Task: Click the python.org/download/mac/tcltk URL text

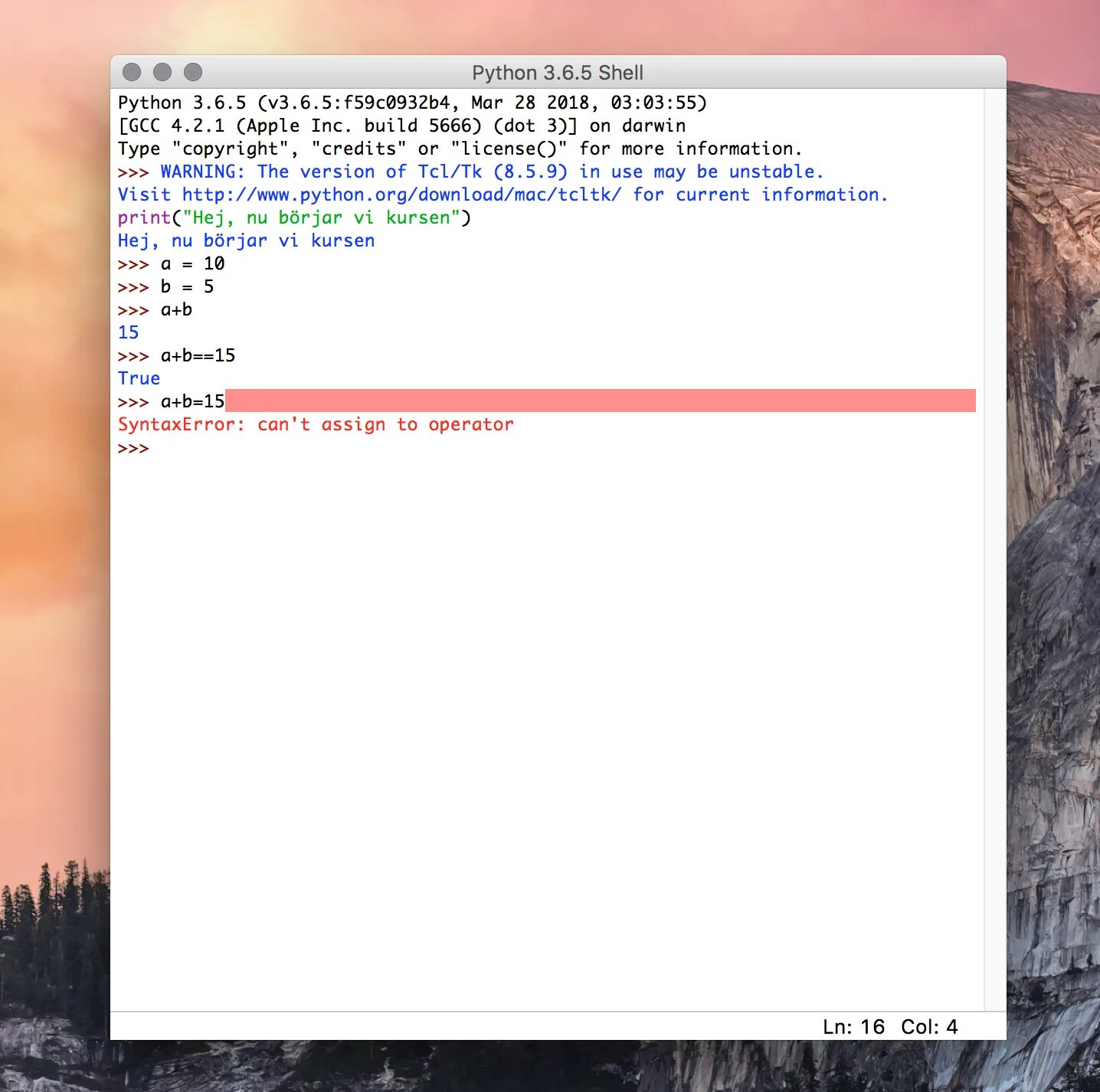Action: tap(401, 195)
